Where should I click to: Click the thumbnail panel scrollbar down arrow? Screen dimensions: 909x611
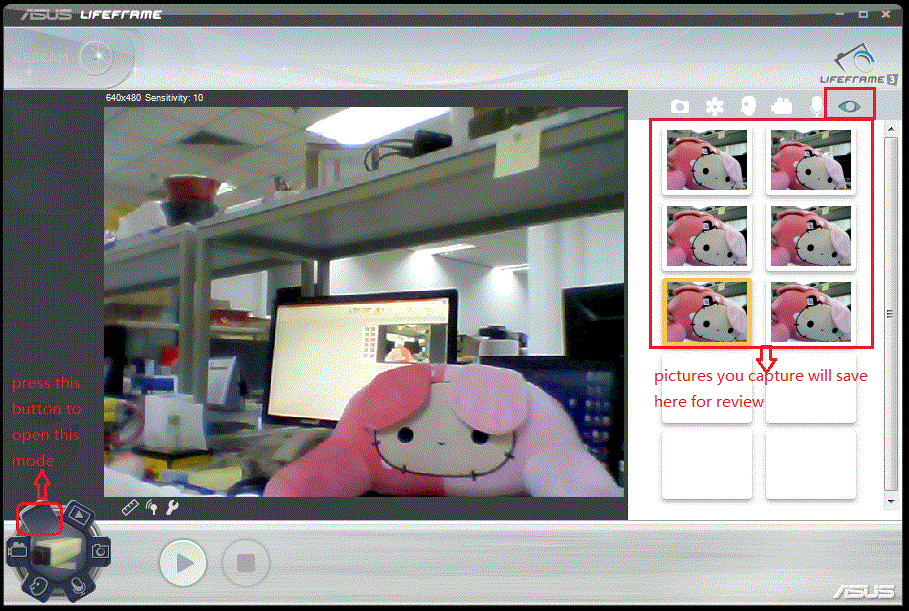(x=891, y=499)
